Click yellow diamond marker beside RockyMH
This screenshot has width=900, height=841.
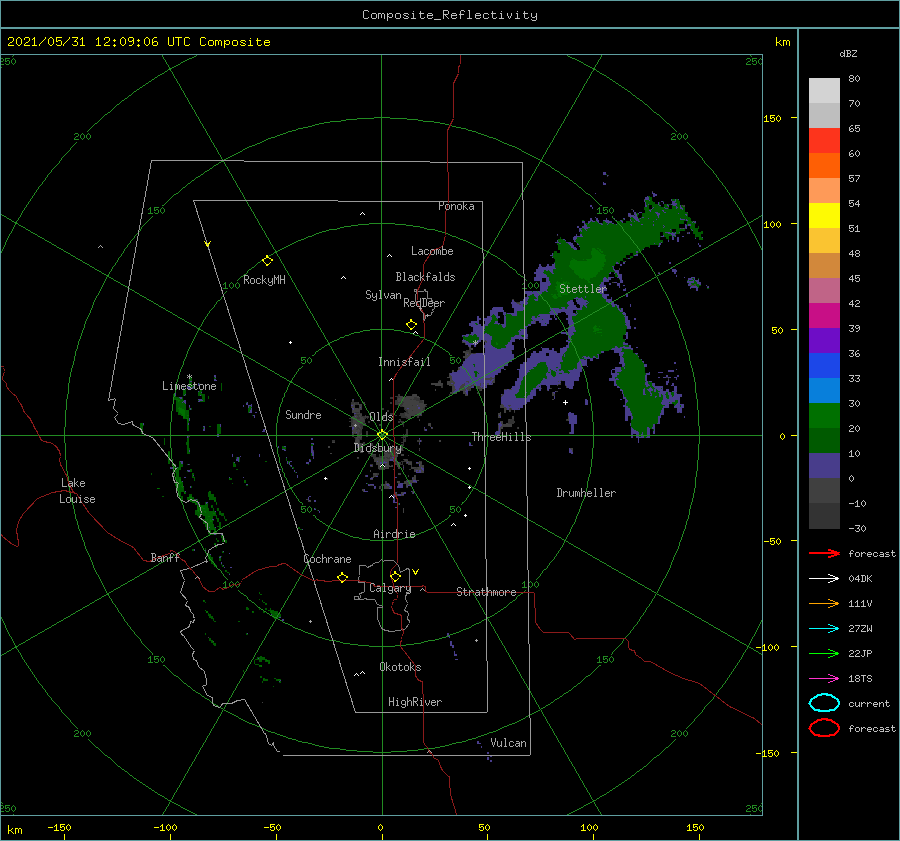(267, 261)
